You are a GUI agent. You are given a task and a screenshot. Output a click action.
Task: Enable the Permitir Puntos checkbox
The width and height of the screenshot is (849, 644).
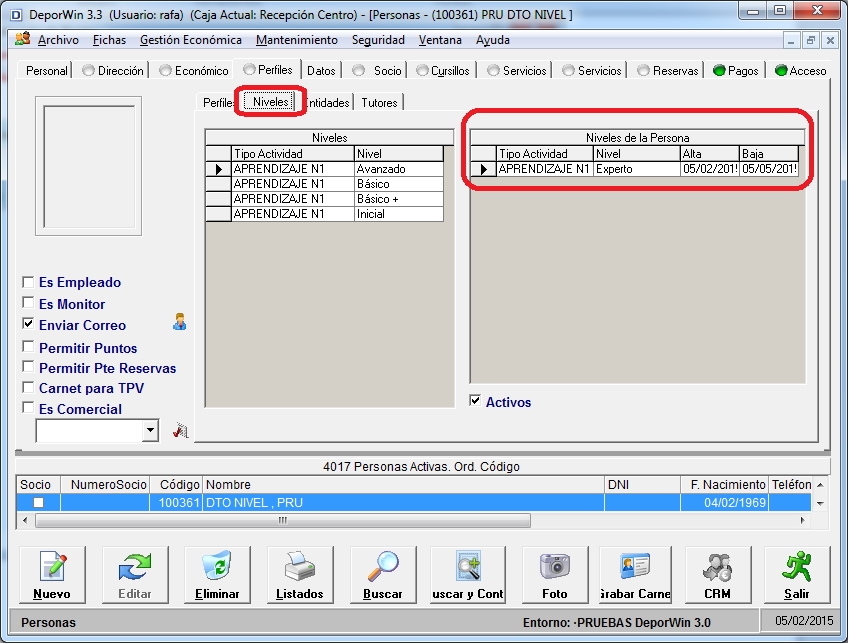point(28,346)
